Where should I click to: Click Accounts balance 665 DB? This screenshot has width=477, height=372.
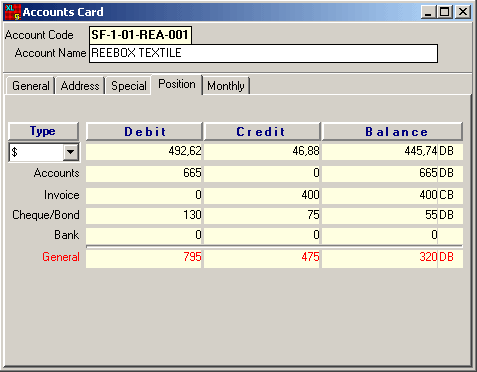[x=392, y=173]
